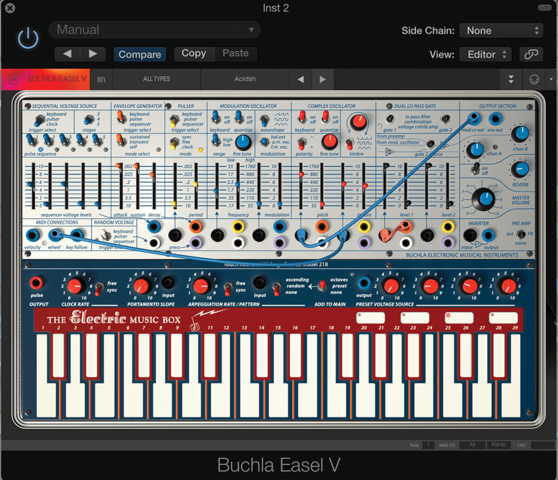558x480 pixels.
Task: Flip complex oscillator quantize on/off switch
Action: point(325,118)
